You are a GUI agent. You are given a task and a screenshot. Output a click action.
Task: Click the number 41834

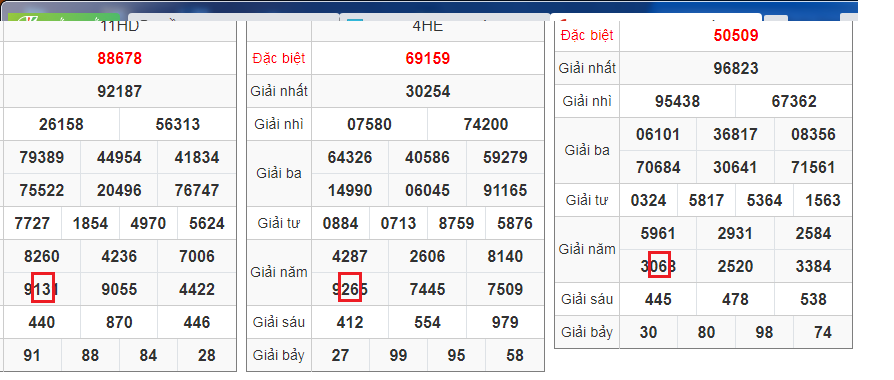[197, 157]
